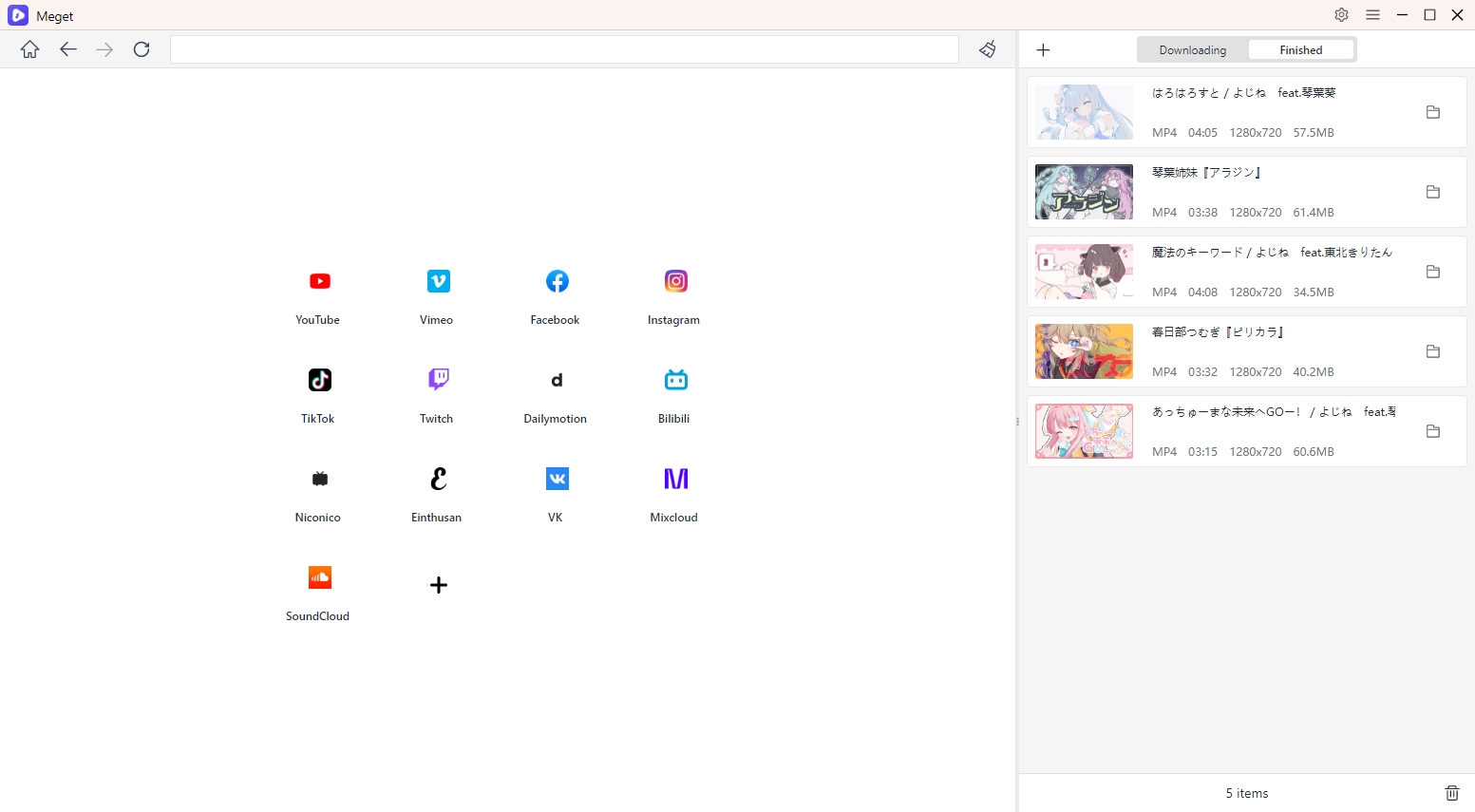This screenshot has height=812, width=1475.
Task: Open folder for 春日部つむぎ『ピリカラ』 video
Action: point(1433,351)
